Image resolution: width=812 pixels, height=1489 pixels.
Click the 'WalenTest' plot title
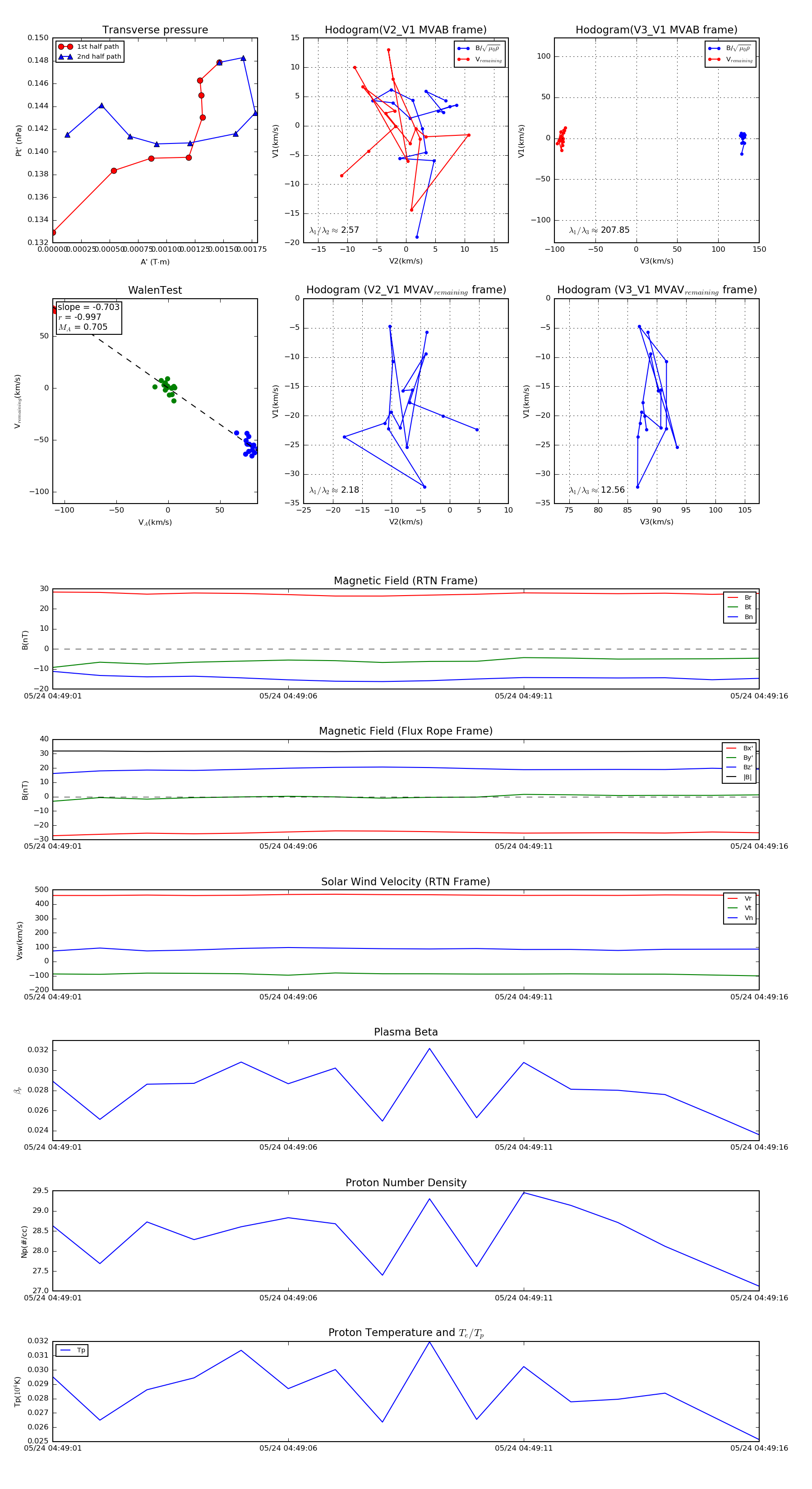pyautogui.click(x=155, y=290)
